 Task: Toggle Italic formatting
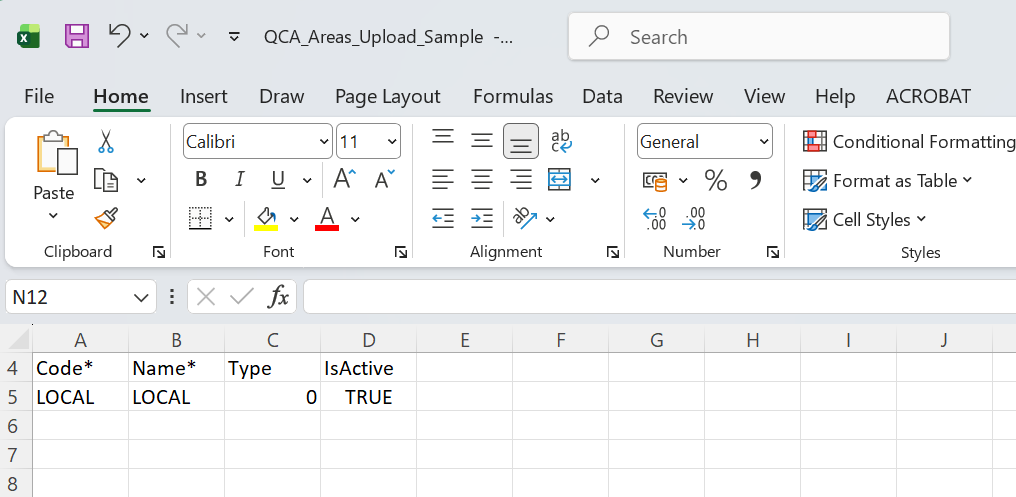(239, 180)
